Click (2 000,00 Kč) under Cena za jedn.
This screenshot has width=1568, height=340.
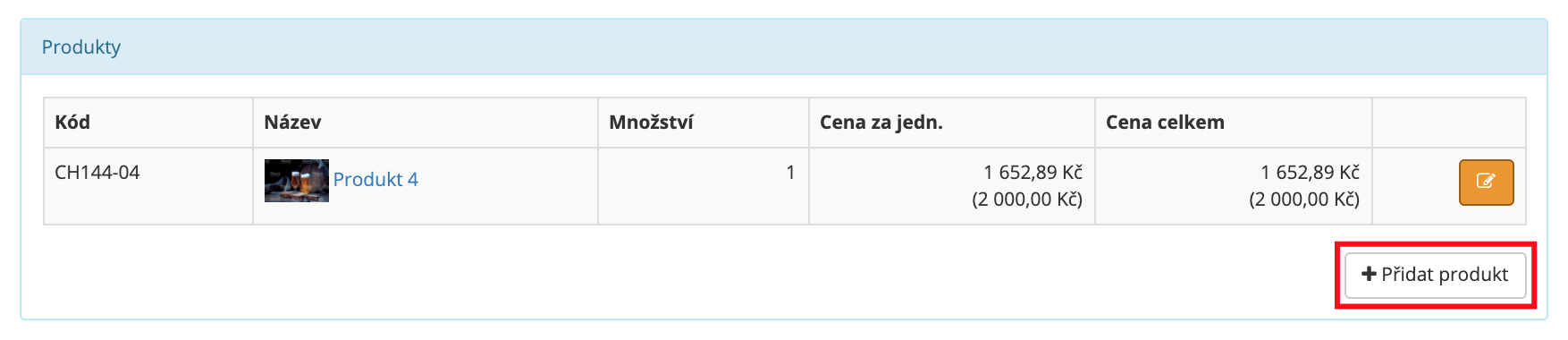click(1027, 200)
